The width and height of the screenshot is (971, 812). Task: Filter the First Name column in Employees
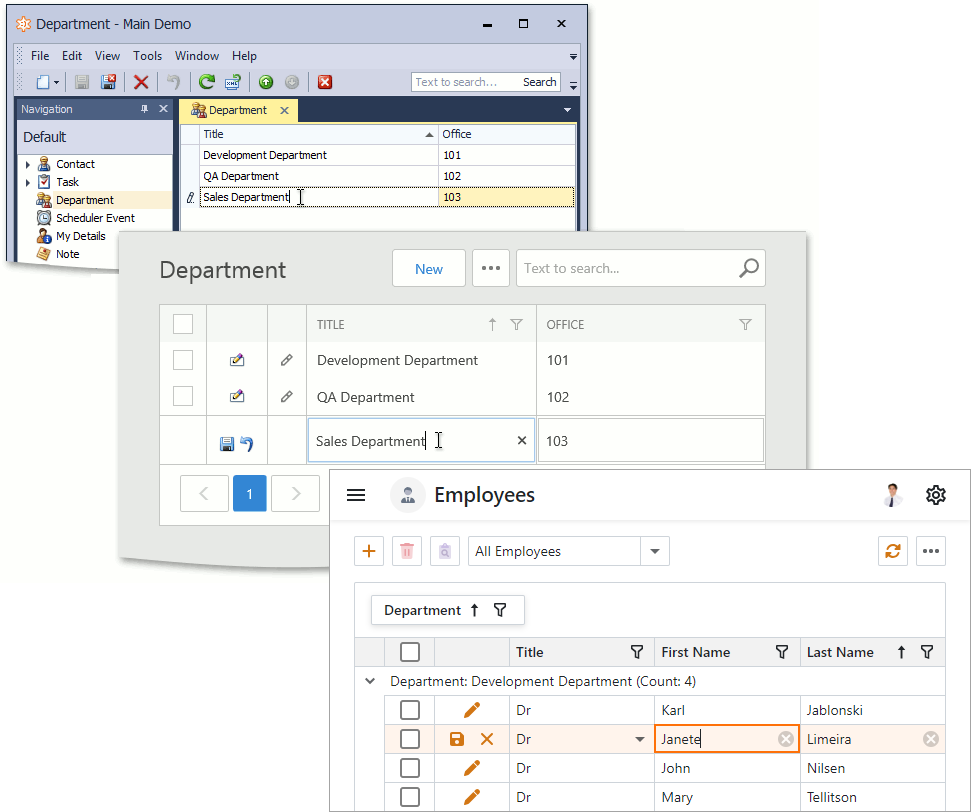tap(782, 652)
